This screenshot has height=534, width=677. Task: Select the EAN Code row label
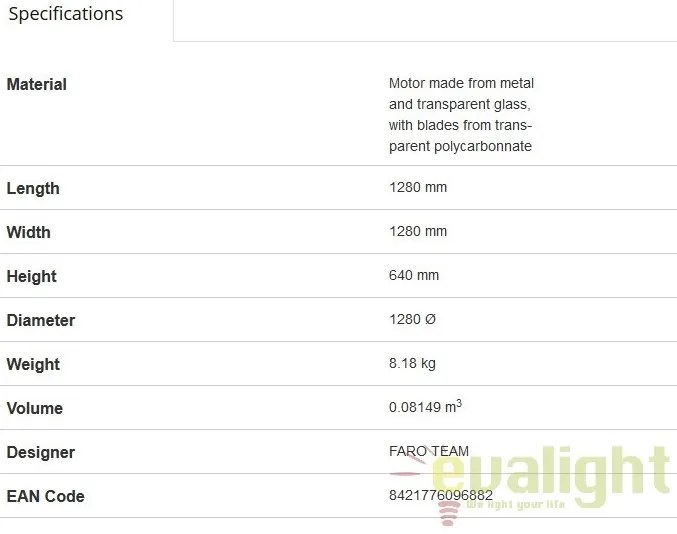pos(45,497)
